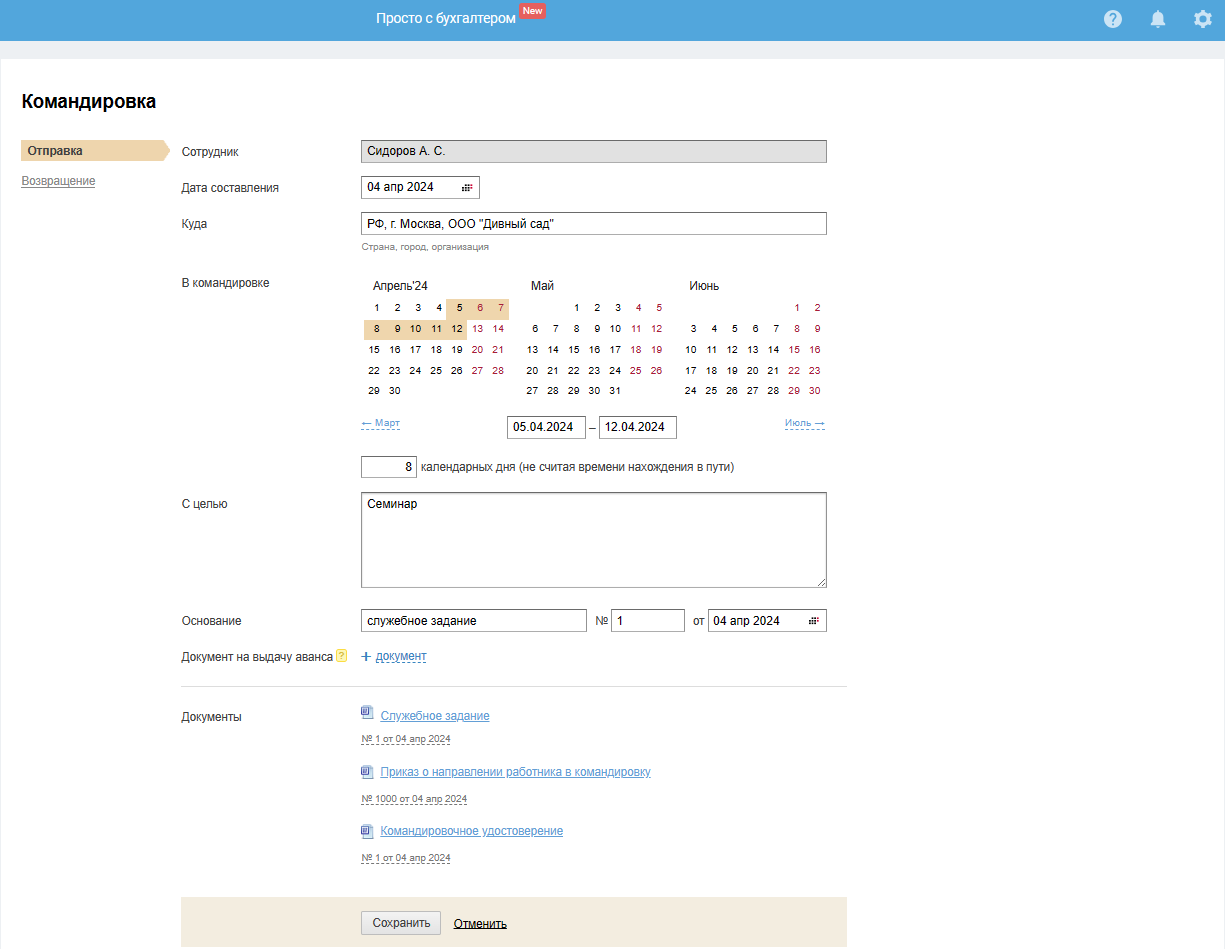Edit Служебное задание number № 1 от 04 апр
The height and width of the screenshot is (949, 1225).
click(x=406, y=739)
